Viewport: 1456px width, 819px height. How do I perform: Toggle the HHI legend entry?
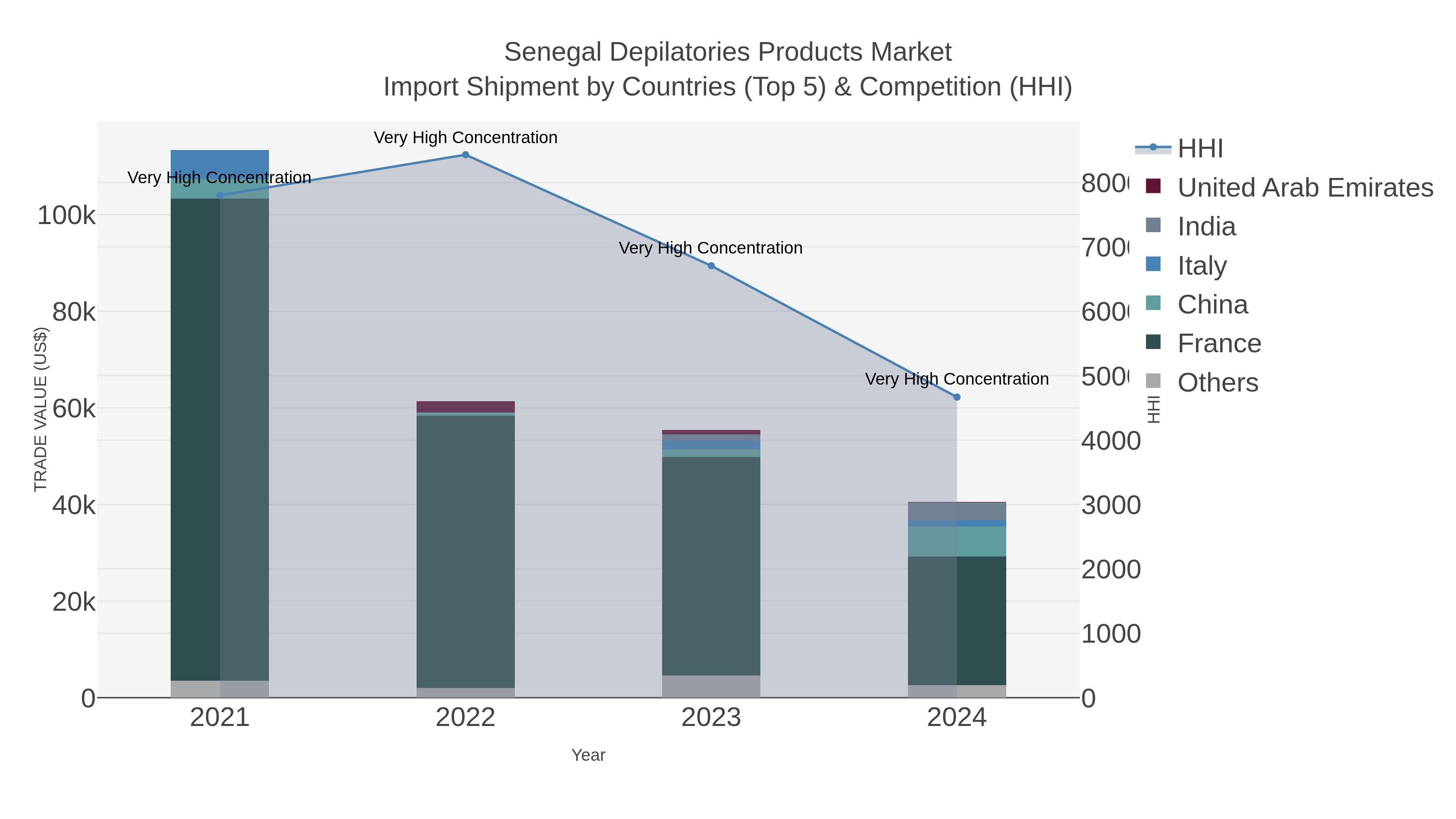[x=1179, y=149]
